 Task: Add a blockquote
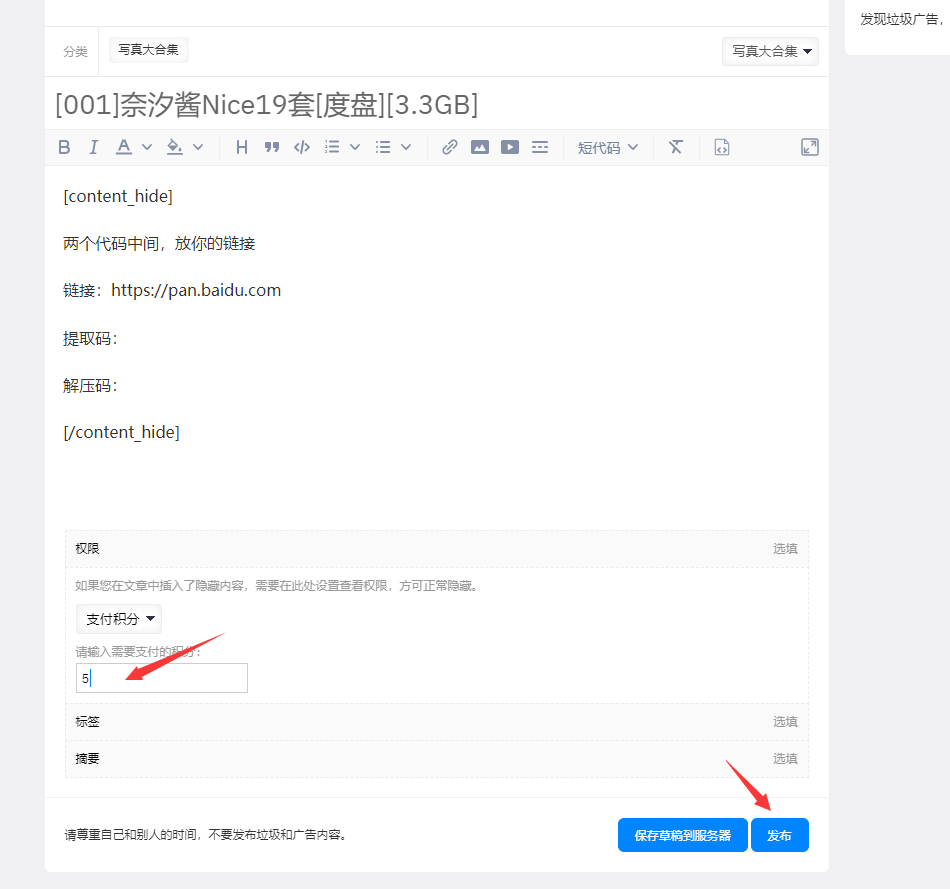(271, 147)
